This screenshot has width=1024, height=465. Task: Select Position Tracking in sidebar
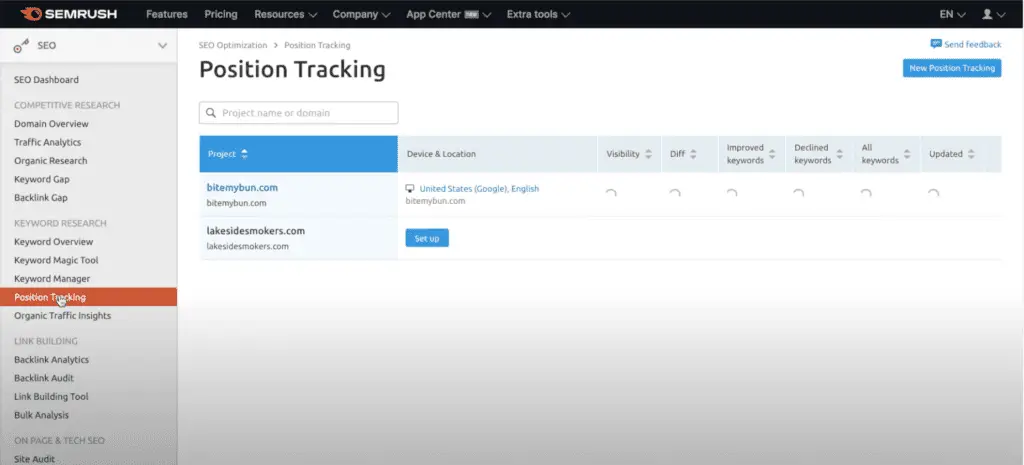click(88, 297)
